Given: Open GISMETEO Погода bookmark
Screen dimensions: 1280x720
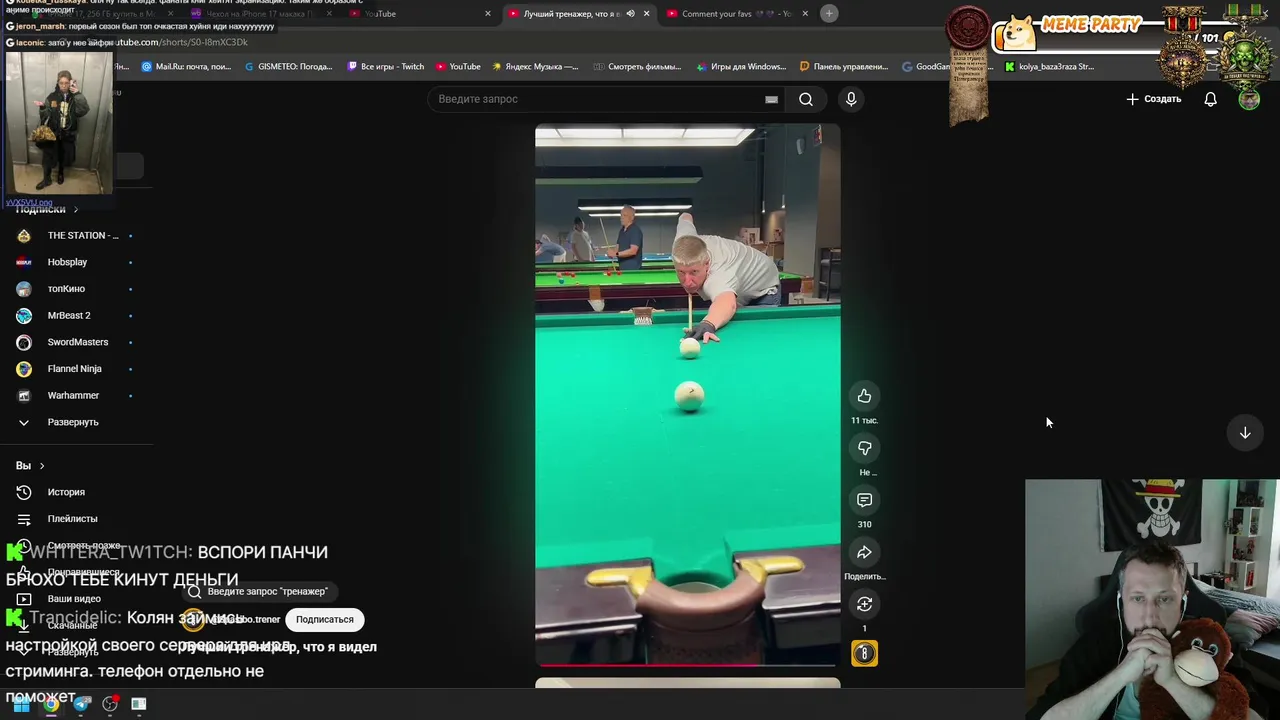Looking at the screenshot, I should pyautogui.click(x=288, y=67).
